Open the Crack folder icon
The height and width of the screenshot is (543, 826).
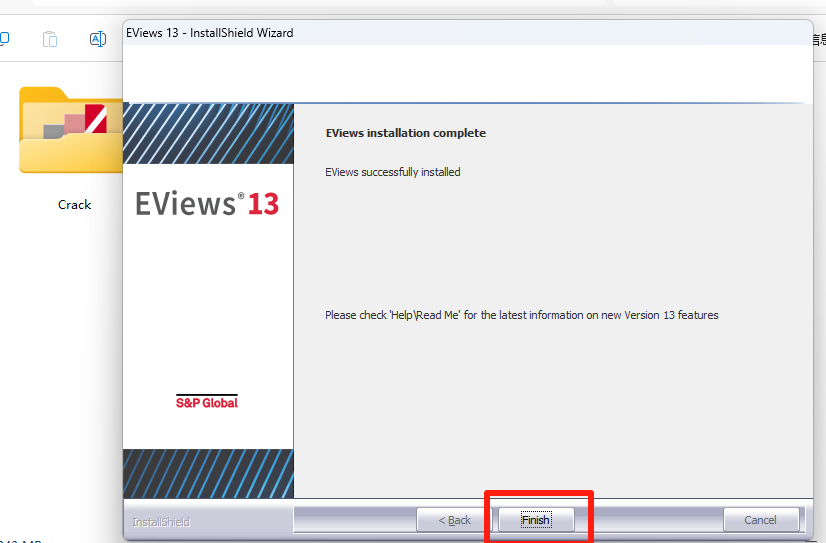pyautogui.click(x=72, y=131)
